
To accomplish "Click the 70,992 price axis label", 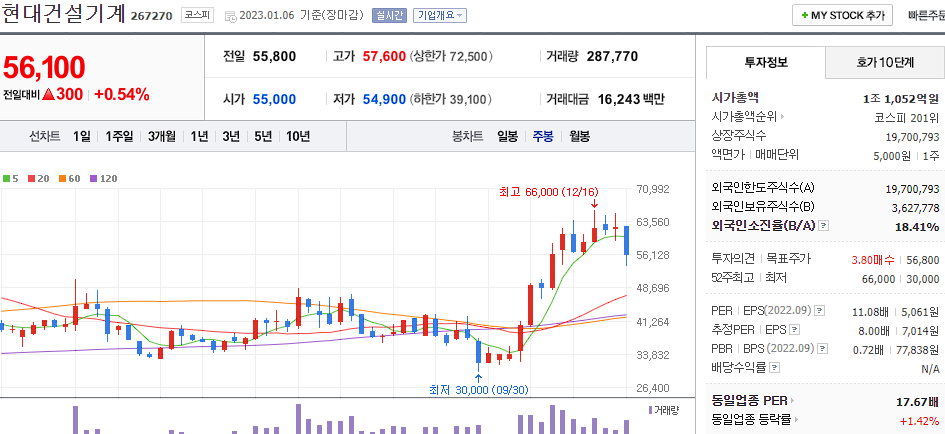I will (653, 189).
